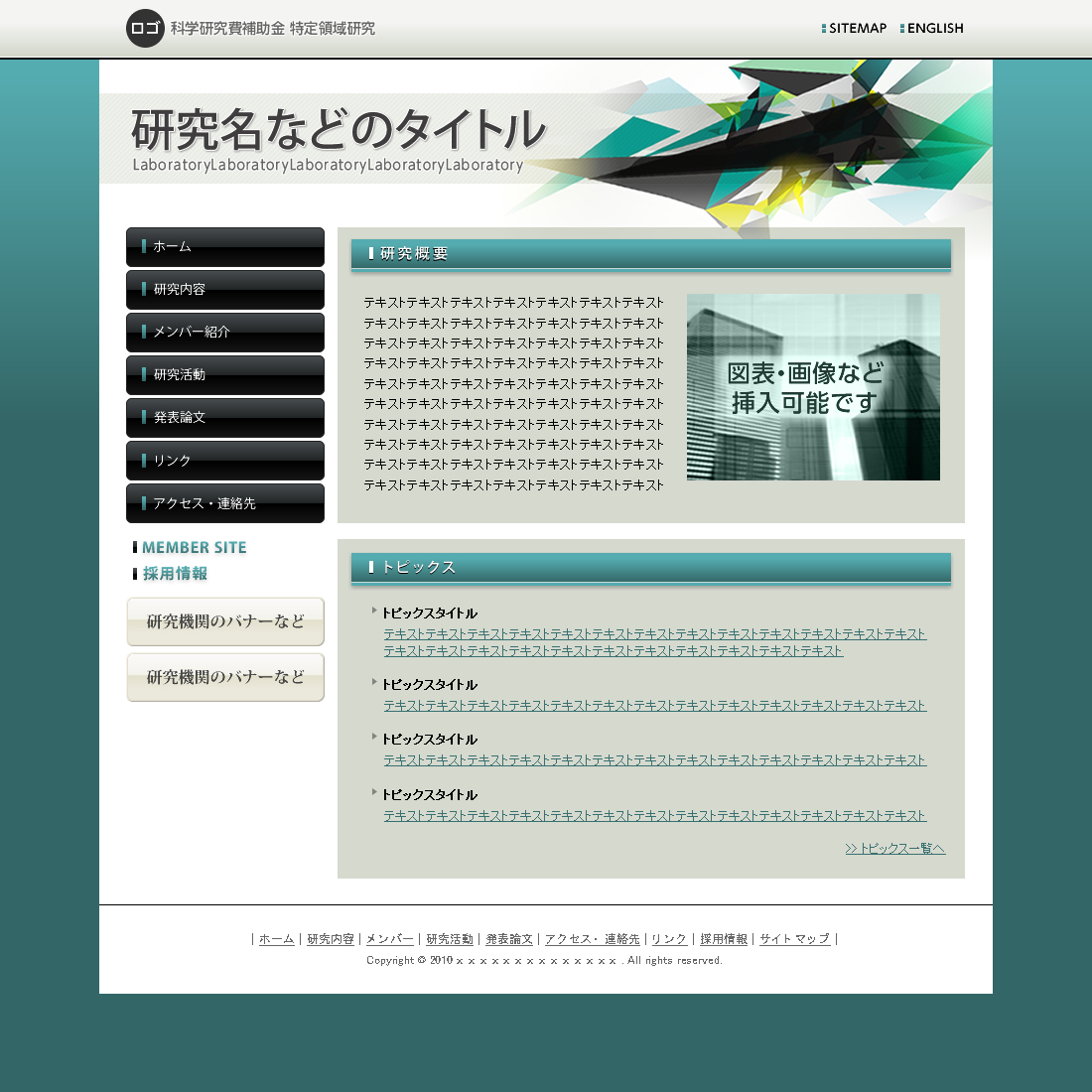Screen dimensions: 1092x1092
Task: Open アクセス・連絡先 in the sidebar menu
Action: tap(225, 503)
